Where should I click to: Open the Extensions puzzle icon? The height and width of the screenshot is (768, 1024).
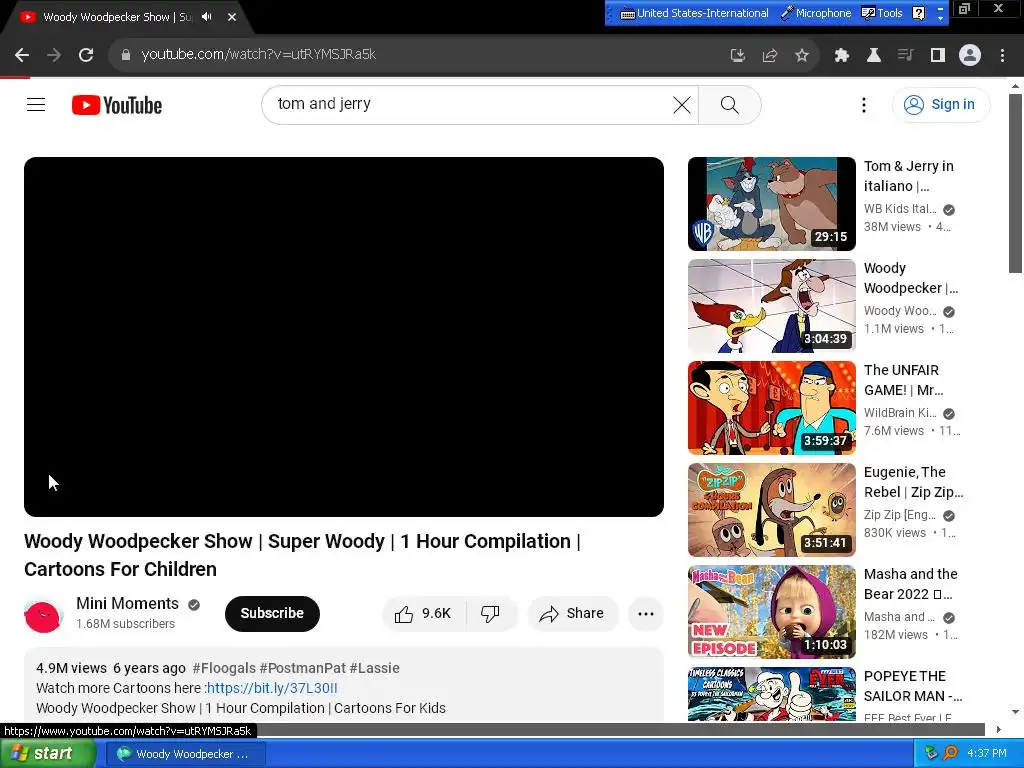[841, 56]
